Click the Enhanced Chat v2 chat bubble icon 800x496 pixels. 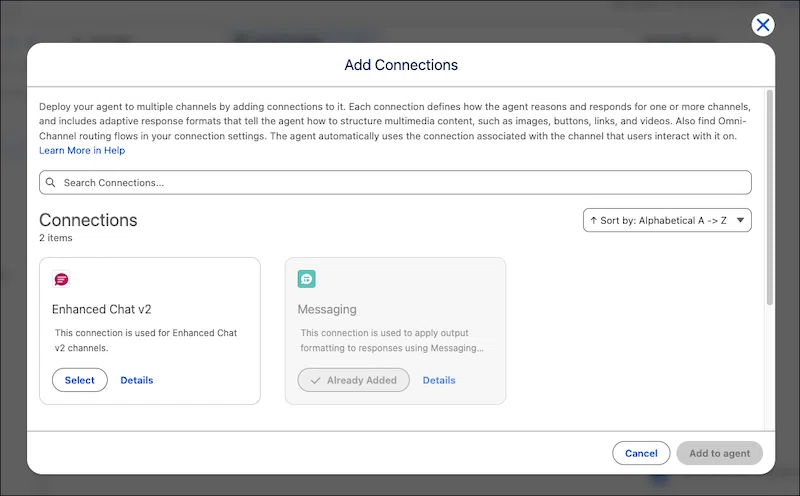tap(61, 279)
